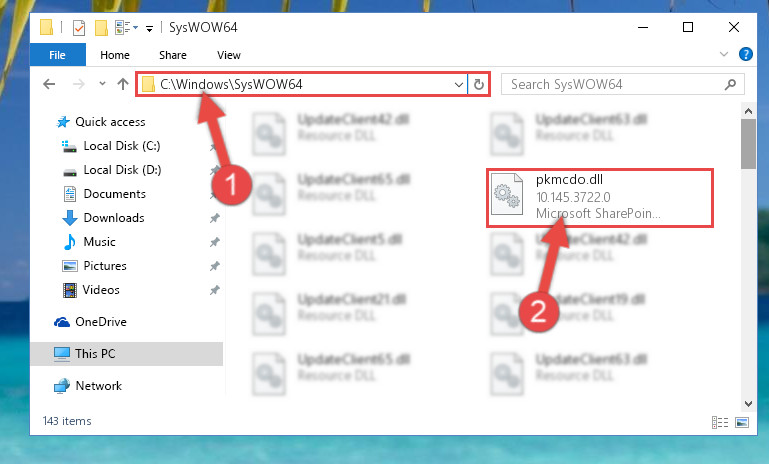Switch to large thumbnails view icon
The image size is (769, 464).
(742, 422)
